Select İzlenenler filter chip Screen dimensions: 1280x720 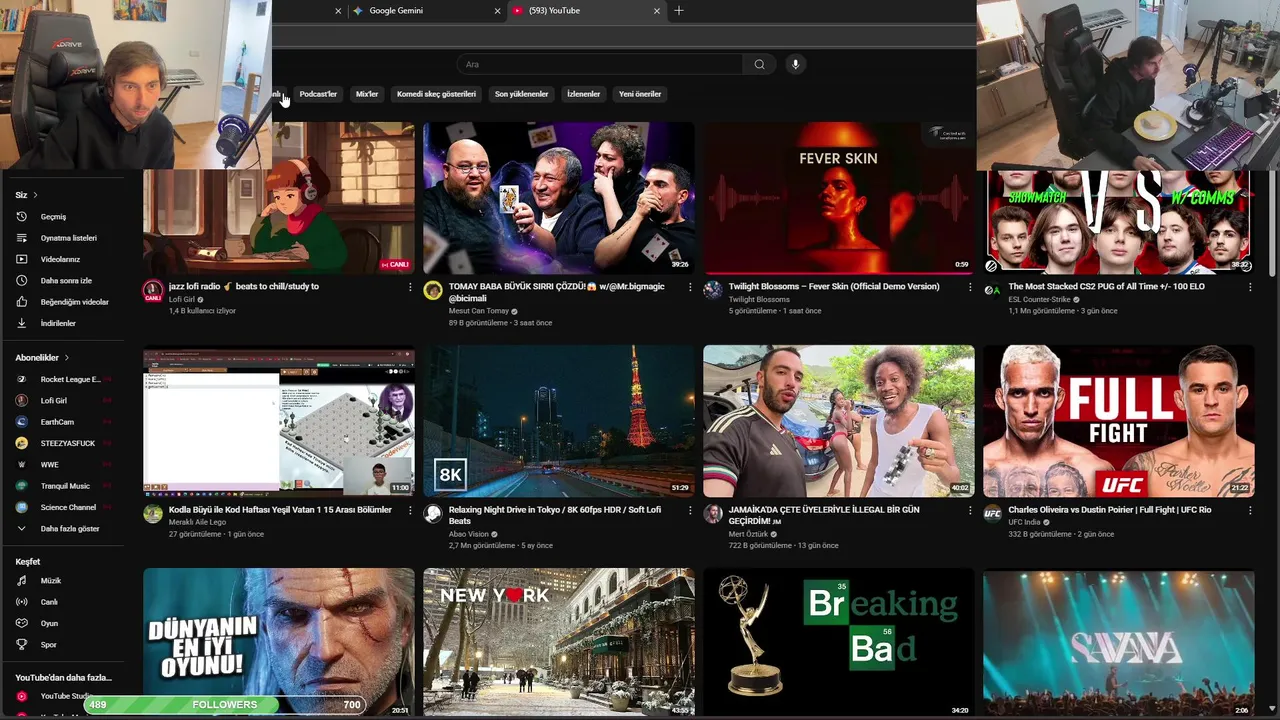[583, 94]
